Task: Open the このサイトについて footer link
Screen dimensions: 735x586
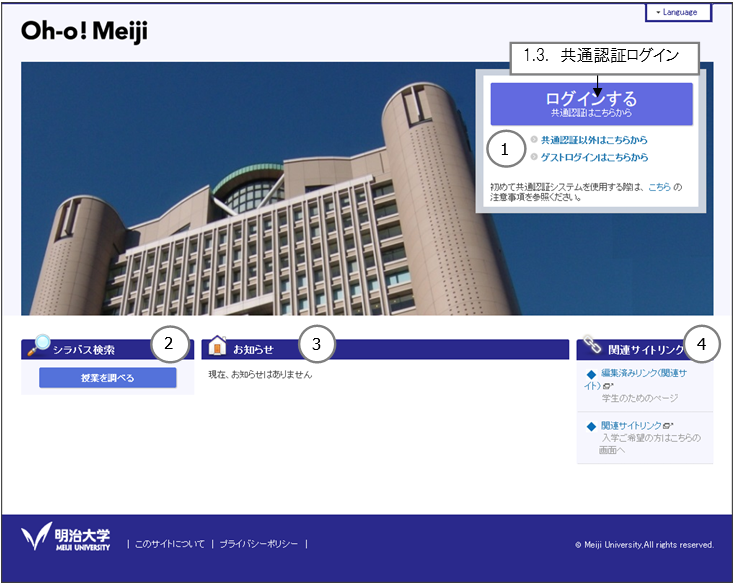Action: tap(170, 544)
